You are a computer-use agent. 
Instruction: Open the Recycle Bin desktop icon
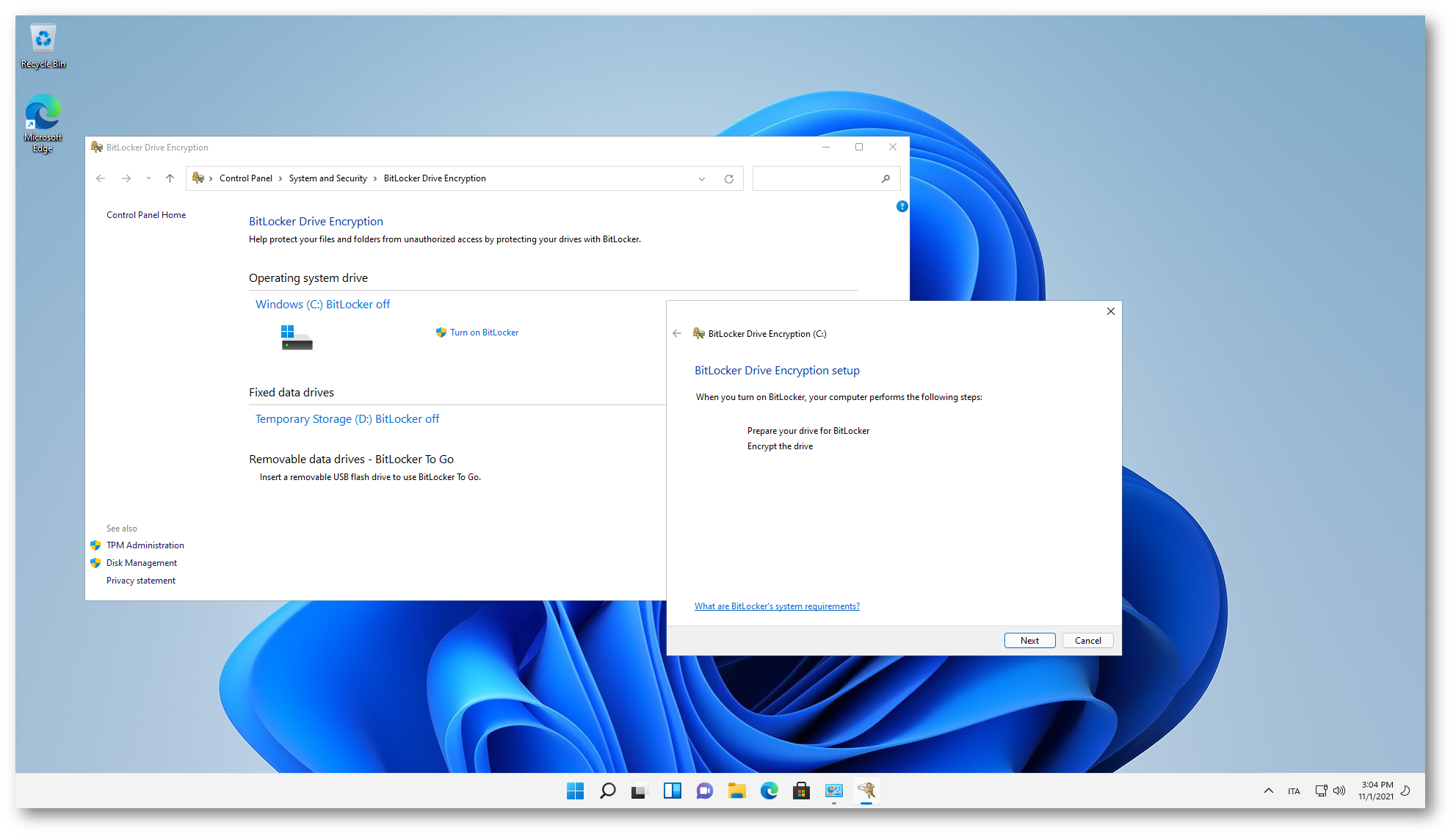click(x=43, y=46)
